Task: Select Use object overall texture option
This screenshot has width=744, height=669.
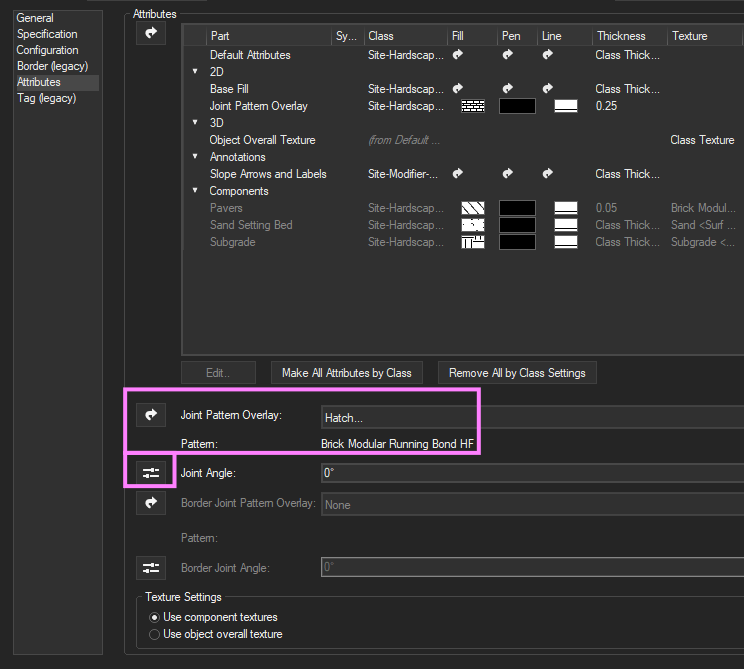Action: pos(154,634)
